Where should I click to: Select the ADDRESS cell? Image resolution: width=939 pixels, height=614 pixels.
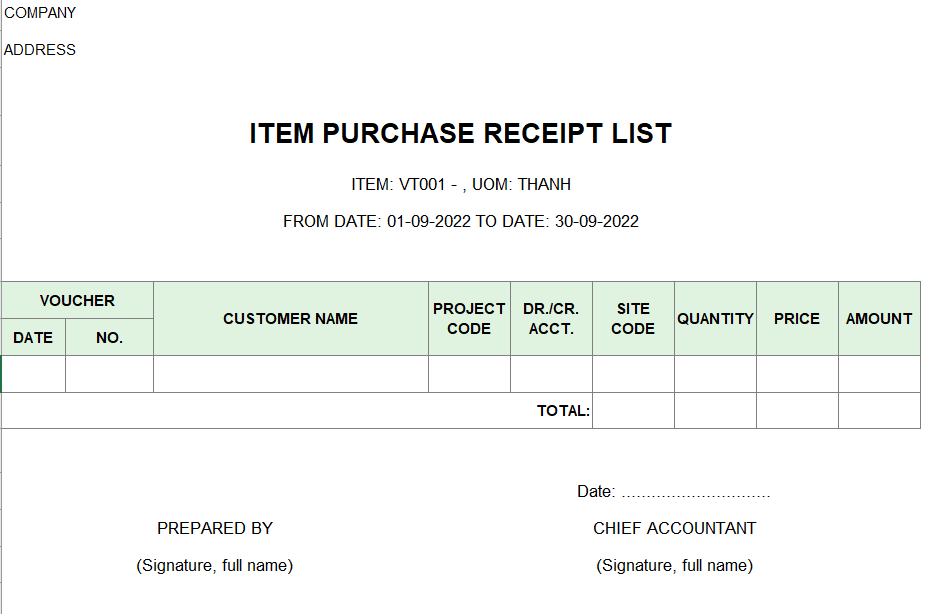click(40, 50)
